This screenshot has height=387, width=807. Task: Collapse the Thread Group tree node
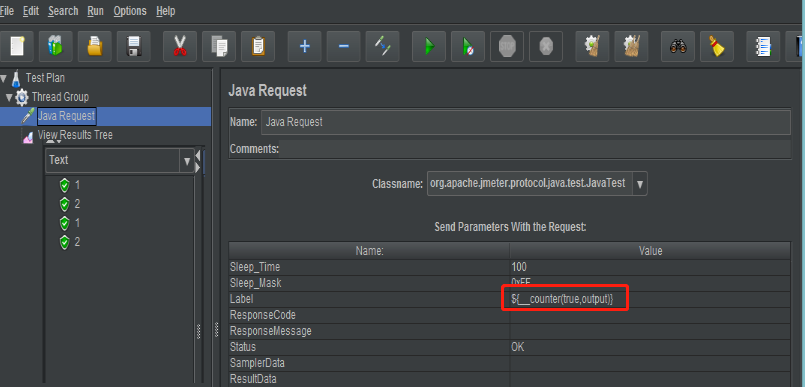tap(9, 97)
